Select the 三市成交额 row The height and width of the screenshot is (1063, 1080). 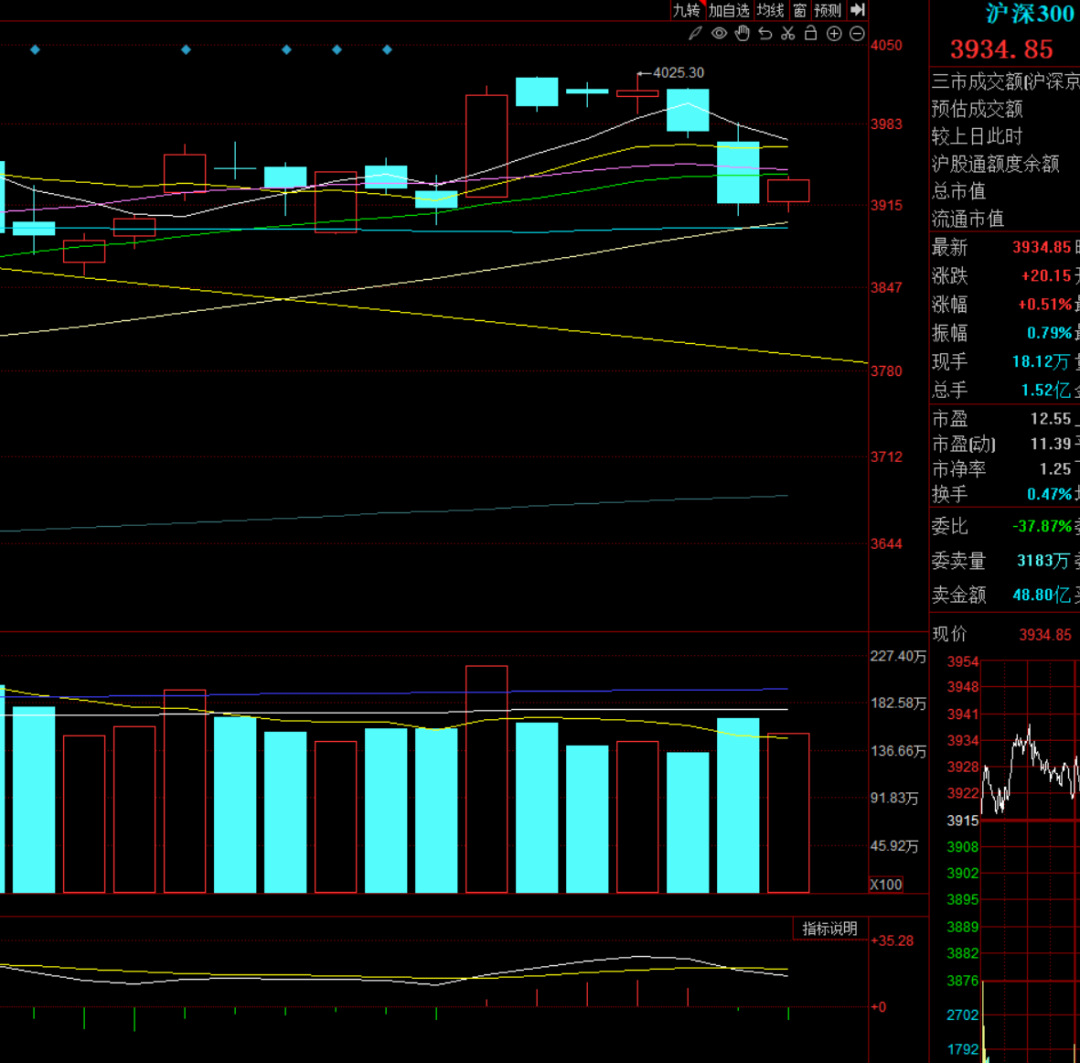click(x=1005, y=82)
